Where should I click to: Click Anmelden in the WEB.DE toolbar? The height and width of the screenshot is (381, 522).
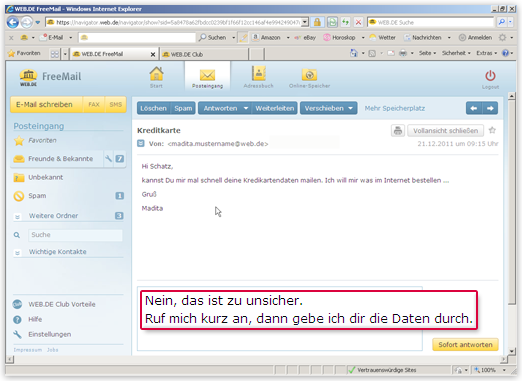[475, 38]
